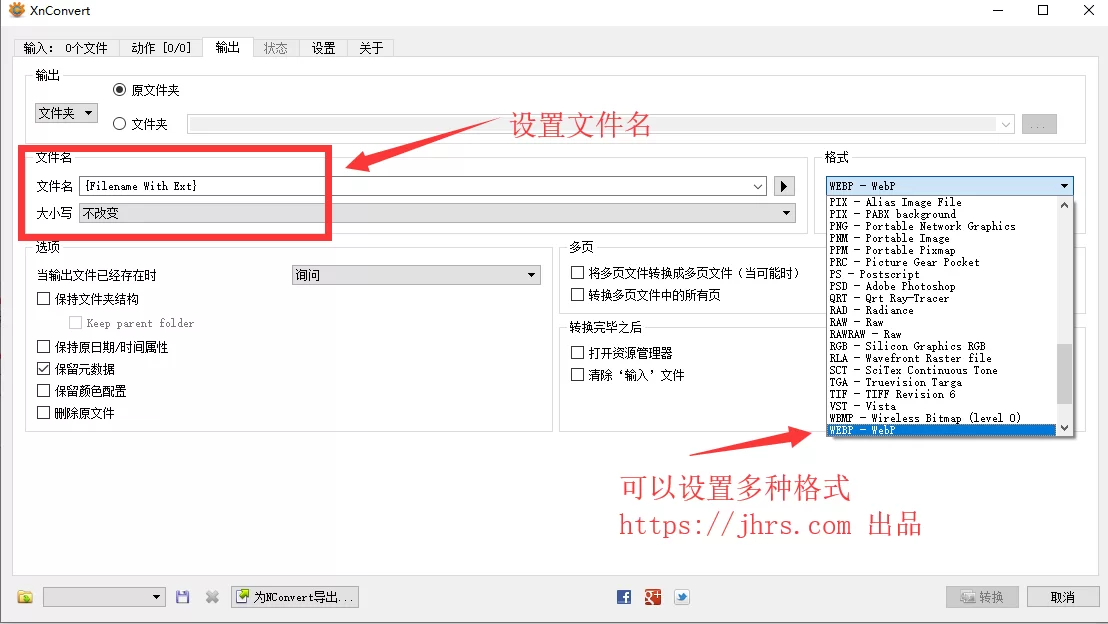Viewport: 1108px width, 624px height.
Task: Open the 设置 tab
Action: click(x=324, y=48)
